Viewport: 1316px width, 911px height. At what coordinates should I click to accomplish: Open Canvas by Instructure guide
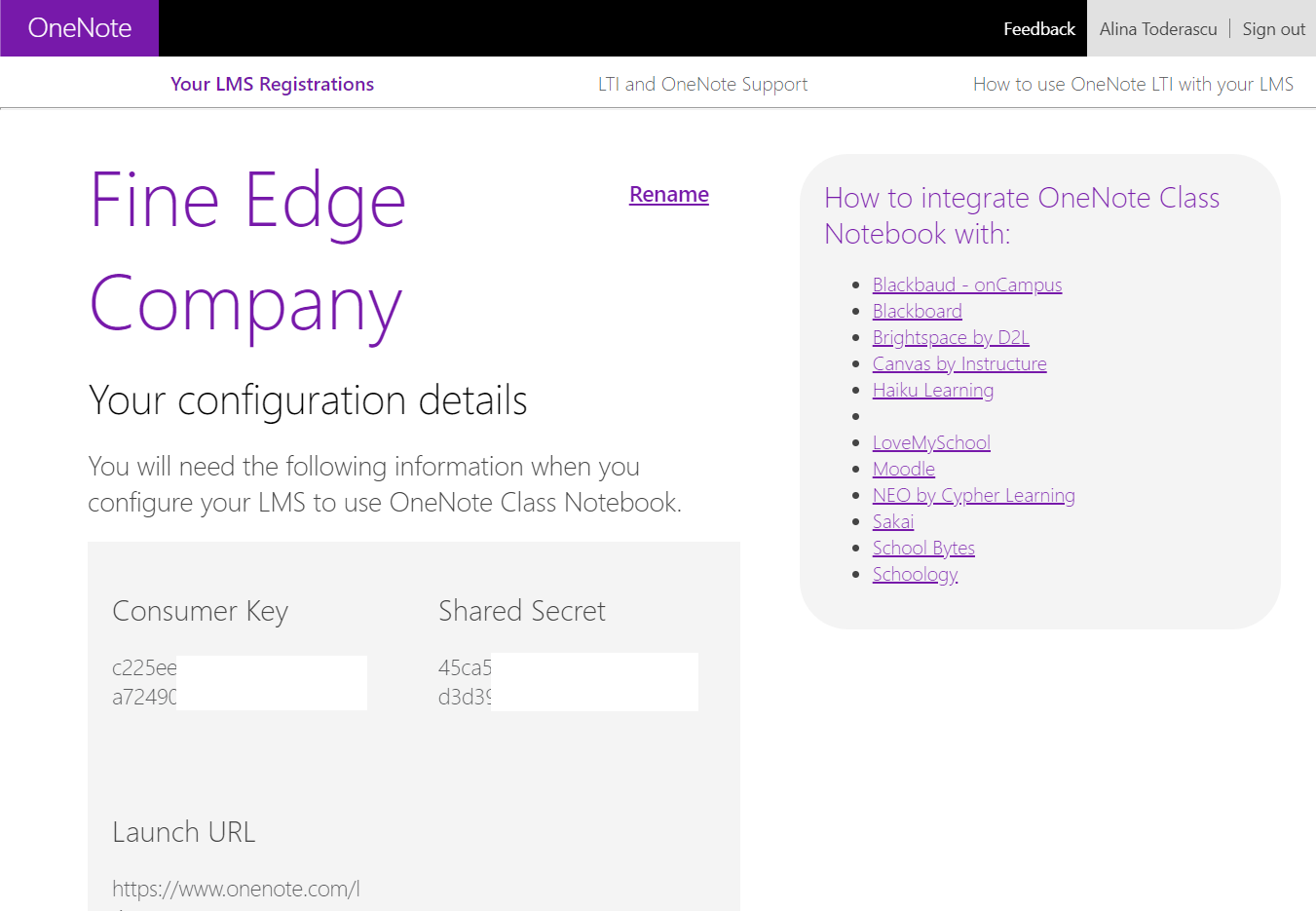click(x=959, y=363)
